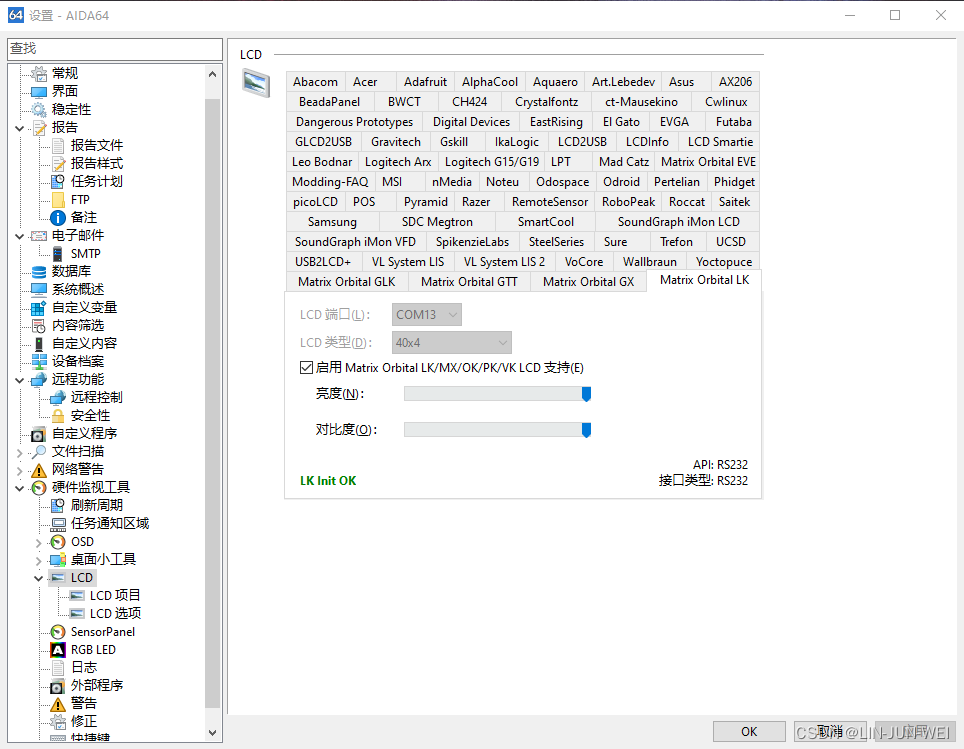
Task: Click the tree scrollbar up arrow
Action: pyautogui.click(x=212, y=74)
